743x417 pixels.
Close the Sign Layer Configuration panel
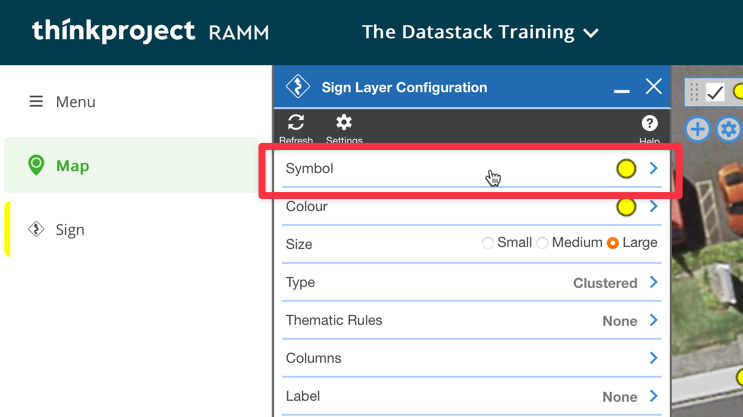click(x=653, y=86)
